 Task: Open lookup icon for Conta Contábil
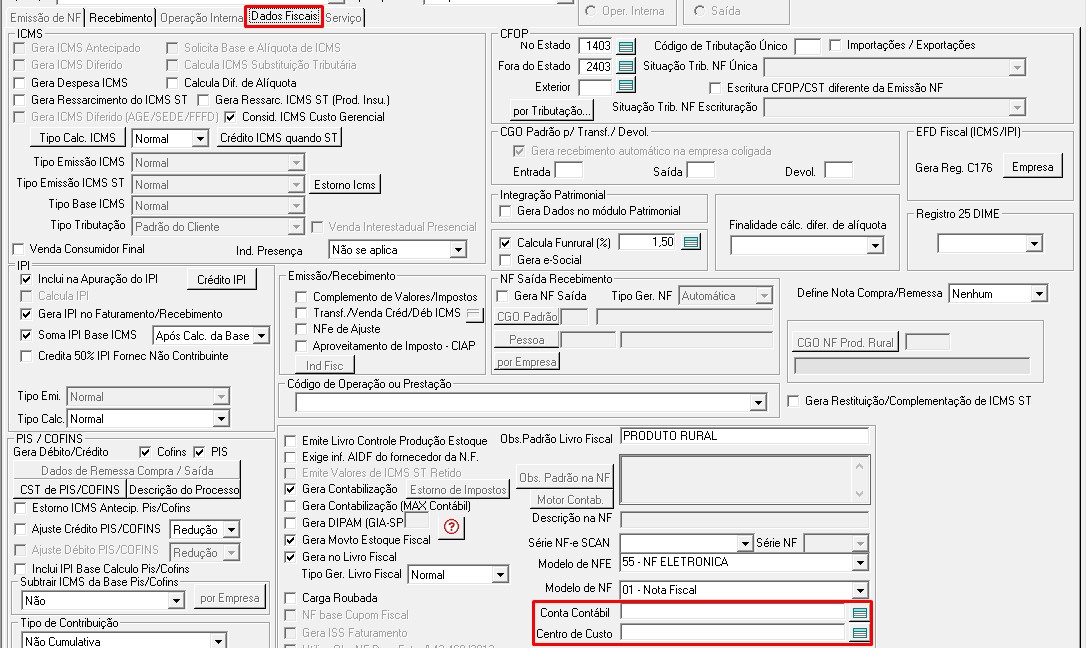860,613
